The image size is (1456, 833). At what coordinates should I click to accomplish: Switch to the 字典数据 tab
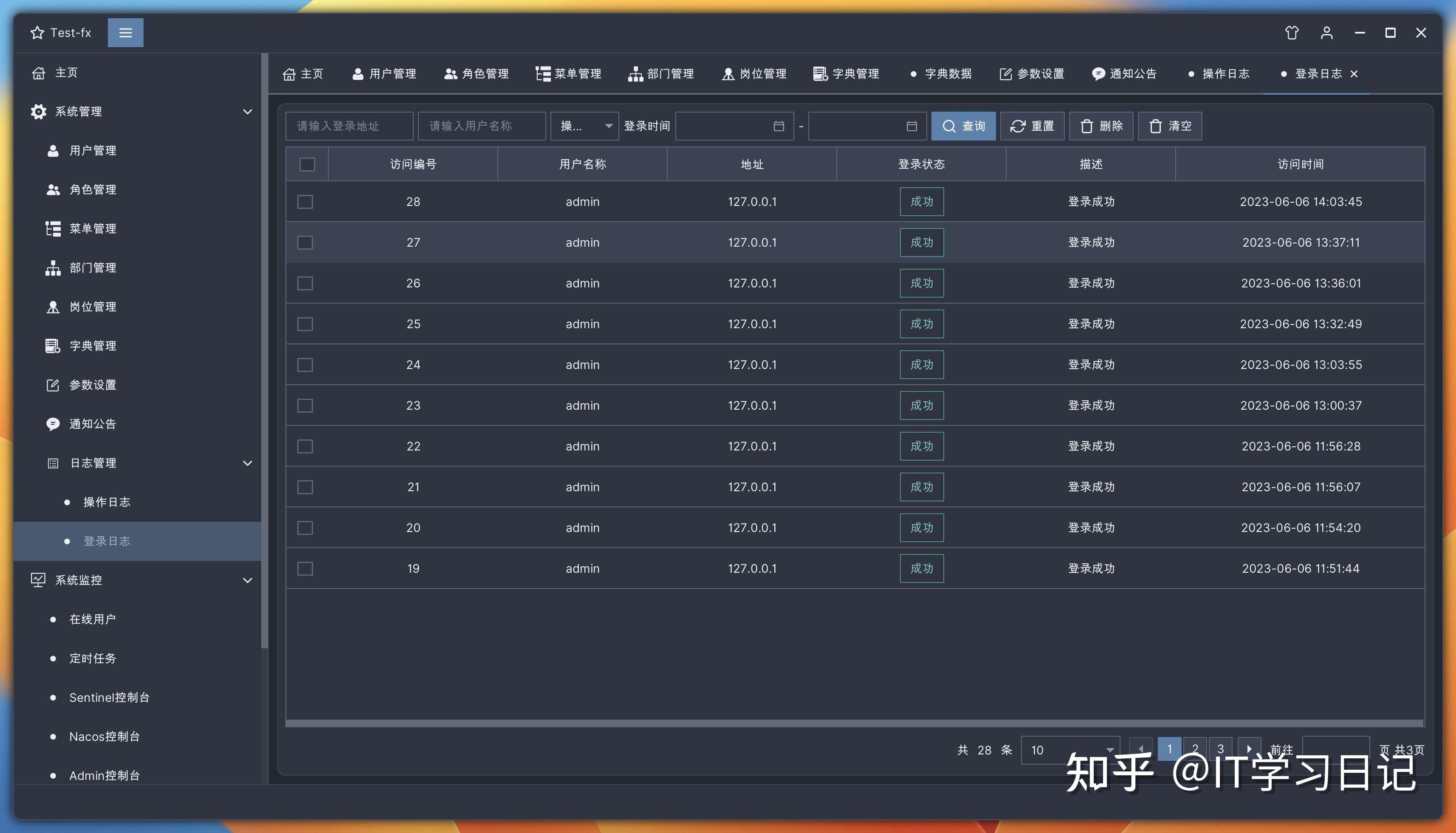coord(947,74)
